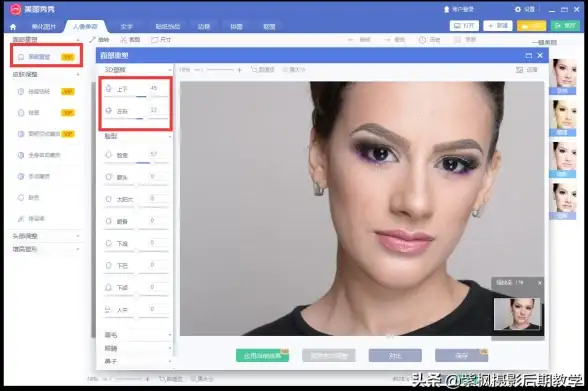Click the green apply current effect button
The height and width of the screenshot is (391, 588).
pos(262,355)
